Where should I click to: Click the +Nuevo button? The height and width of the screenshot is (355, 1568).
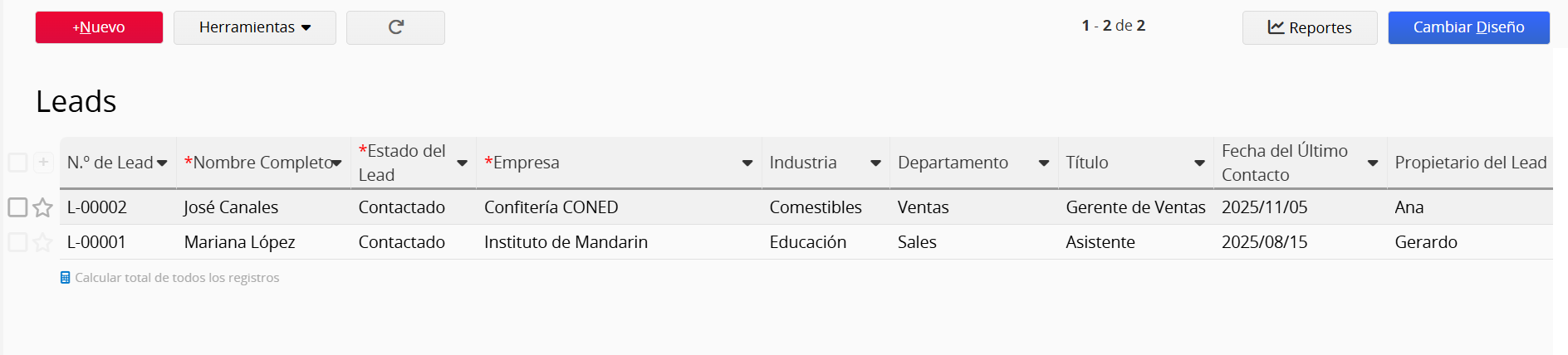pos(99,27)
